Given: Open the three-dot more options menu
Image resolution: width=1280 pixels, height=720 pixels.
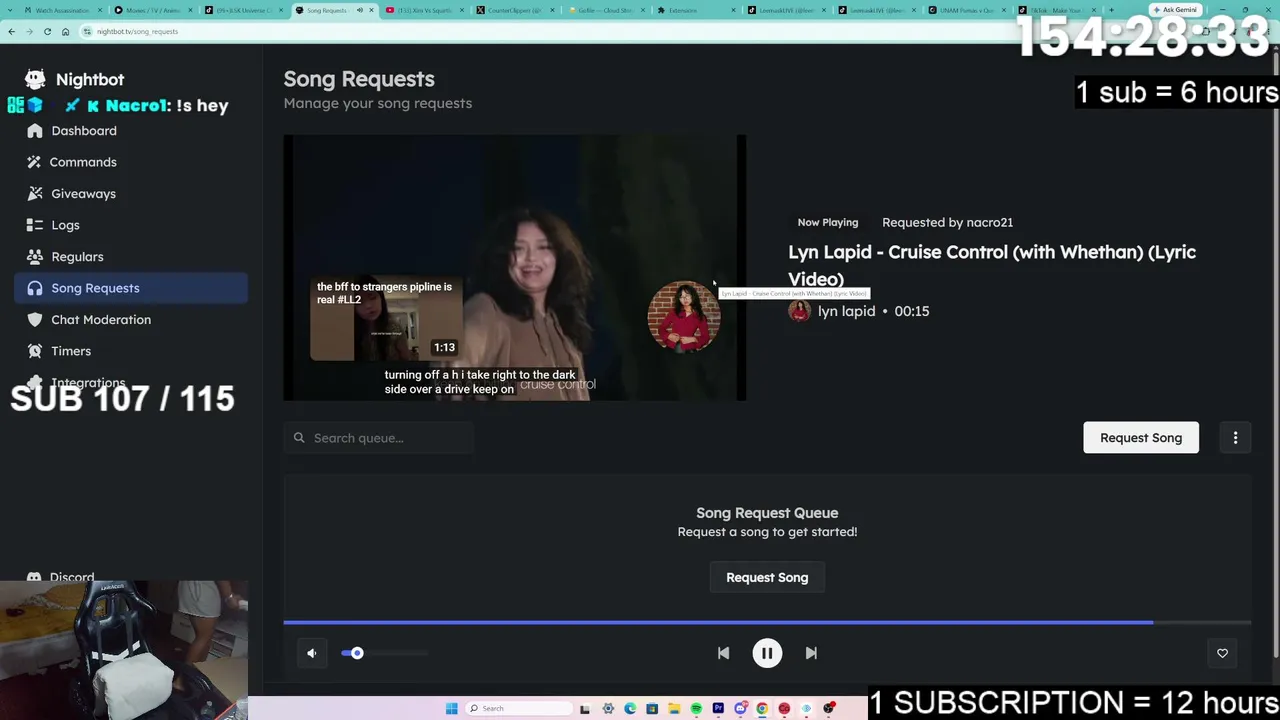Looking at the screenshot, I should click(x=1235, y=438).
